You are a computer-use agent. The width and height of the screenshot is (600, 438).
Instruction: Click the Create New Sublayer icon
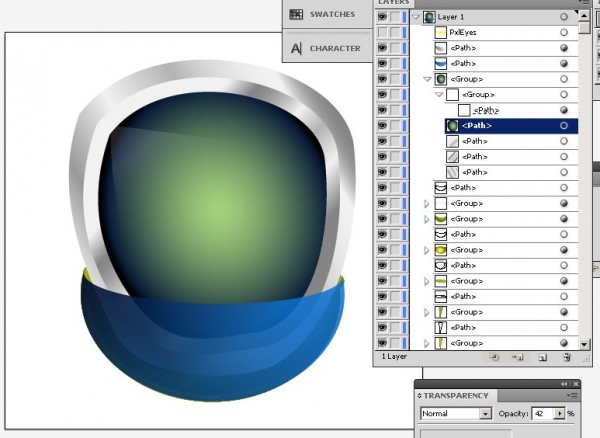517,357
